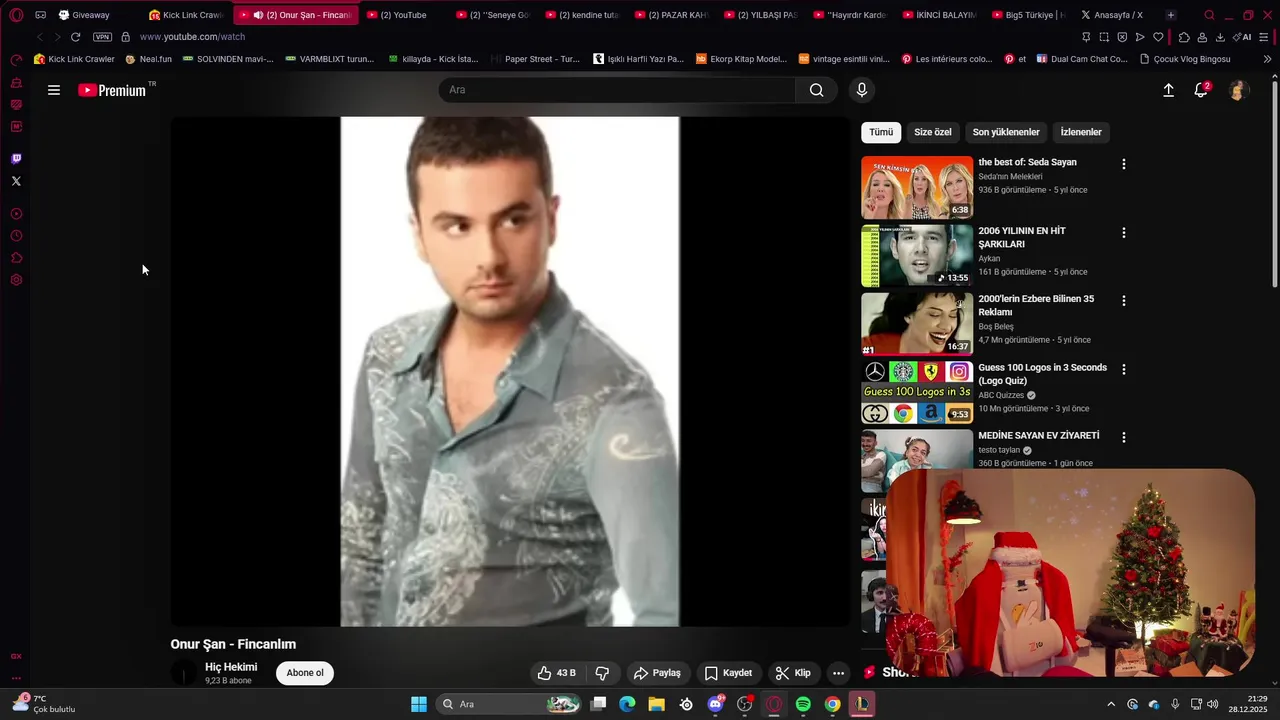Click the YouTube search input field
This screenshot has width=1280, height=720.
(617, 90)
